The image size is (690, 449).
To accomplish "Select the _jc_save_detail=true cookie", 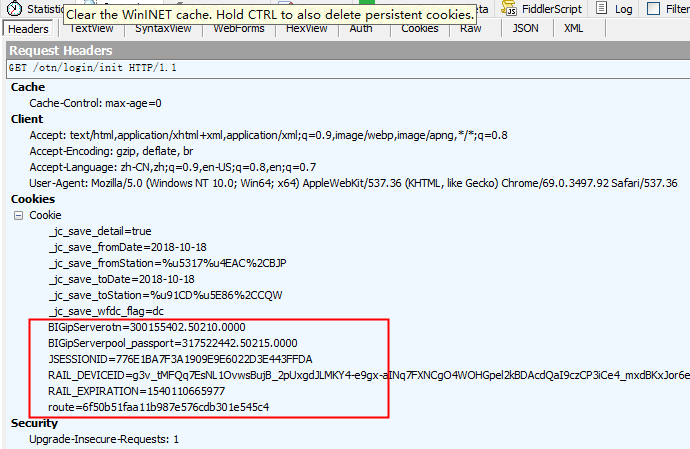I will click(100, 232).
